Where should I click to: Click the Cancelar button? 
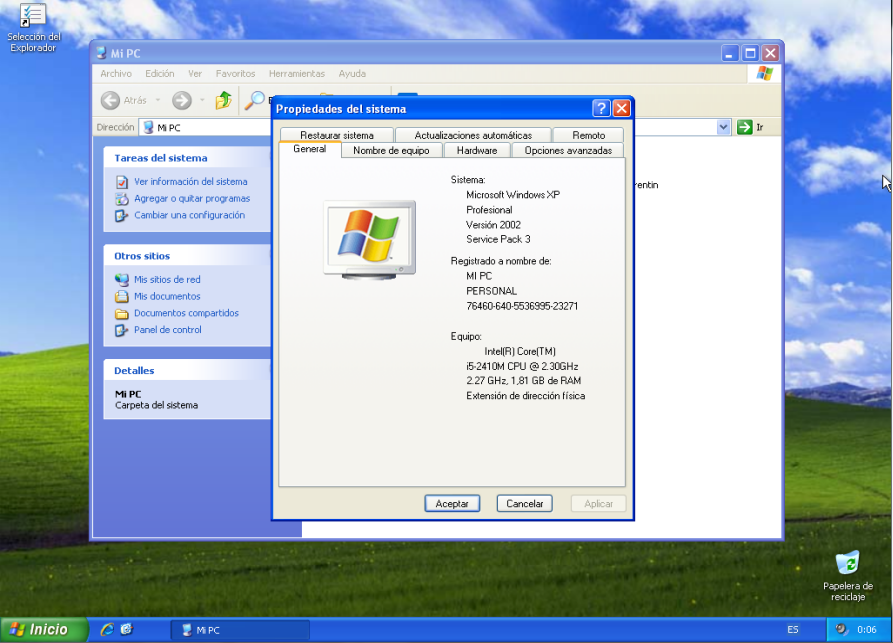coord(525,503)
